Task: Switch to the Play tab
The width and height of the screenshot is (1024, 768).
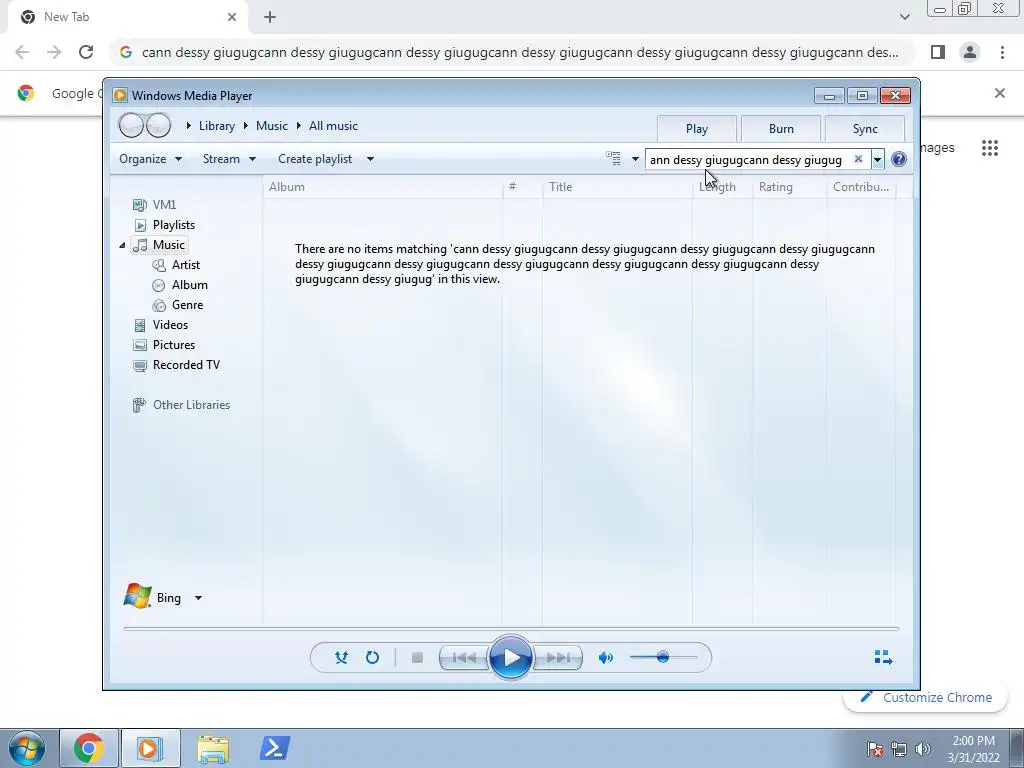Action: coord(697,129)
